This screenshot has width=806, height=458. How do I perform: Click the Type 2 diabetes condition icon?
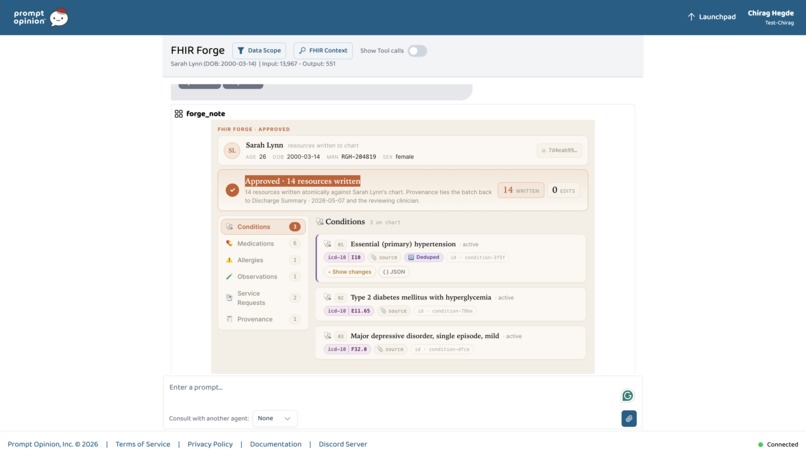(x=327, y=298)
